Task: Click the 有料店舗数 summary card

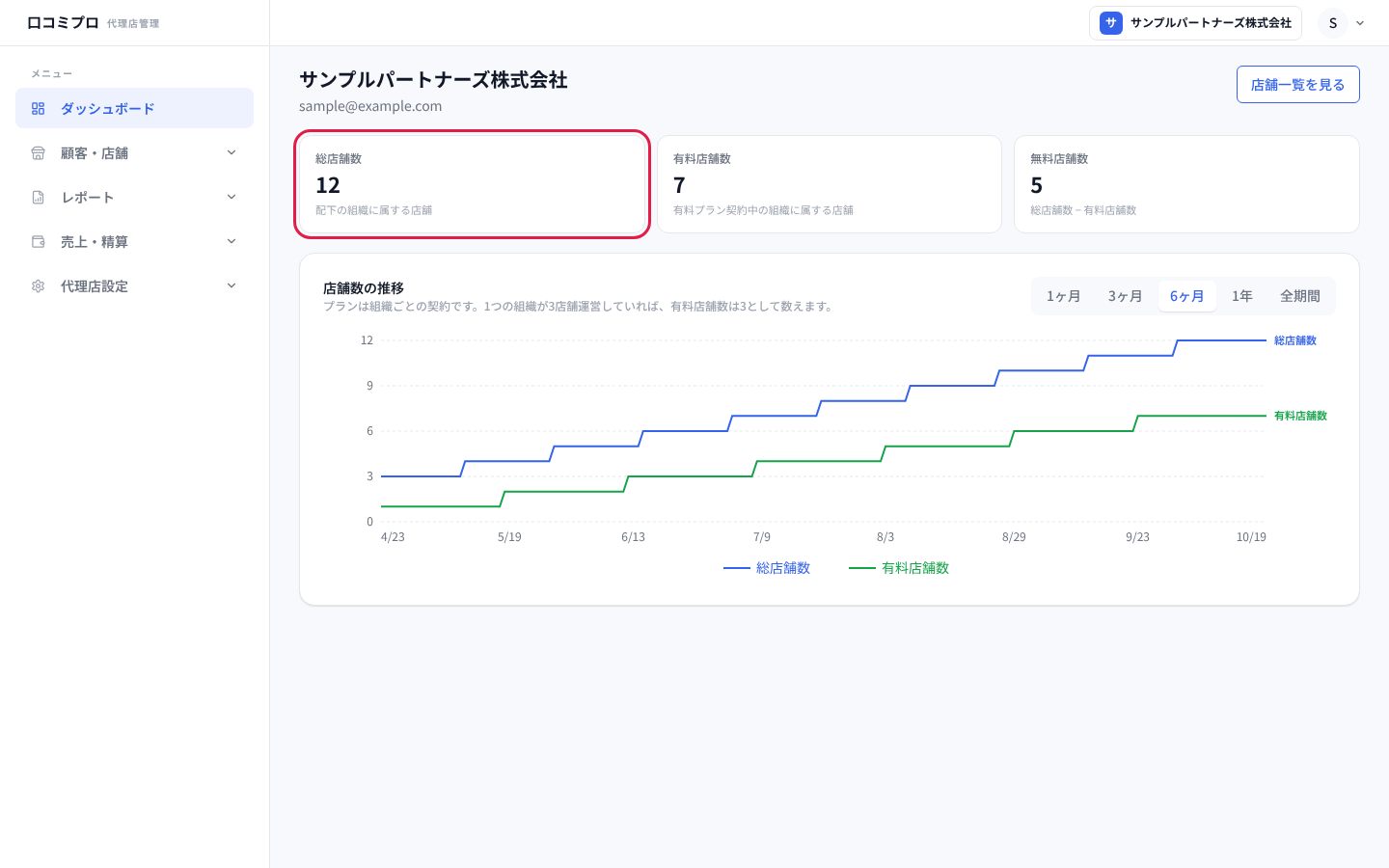Action: [x=830, y=184]
